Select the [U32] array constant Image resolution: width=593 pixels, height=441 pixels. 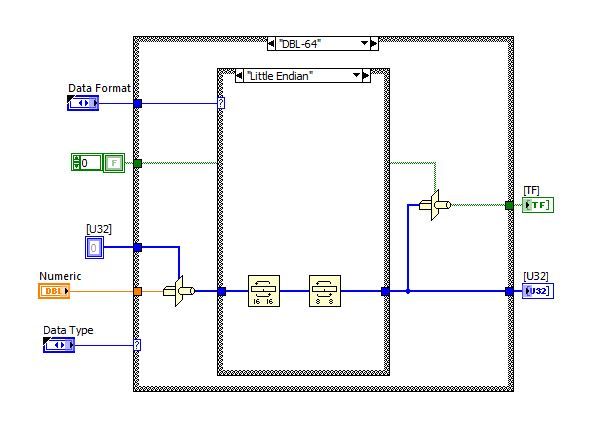(x=94, y=248)
